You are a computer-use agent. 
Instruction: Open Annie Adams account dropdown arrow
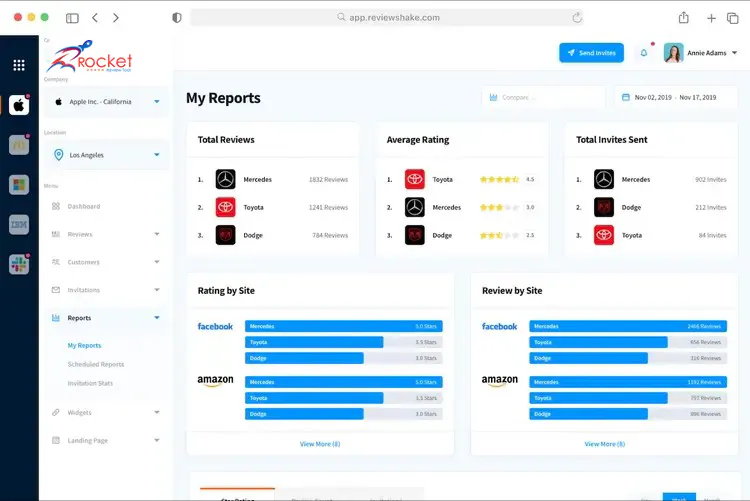[x=734, y=53]
